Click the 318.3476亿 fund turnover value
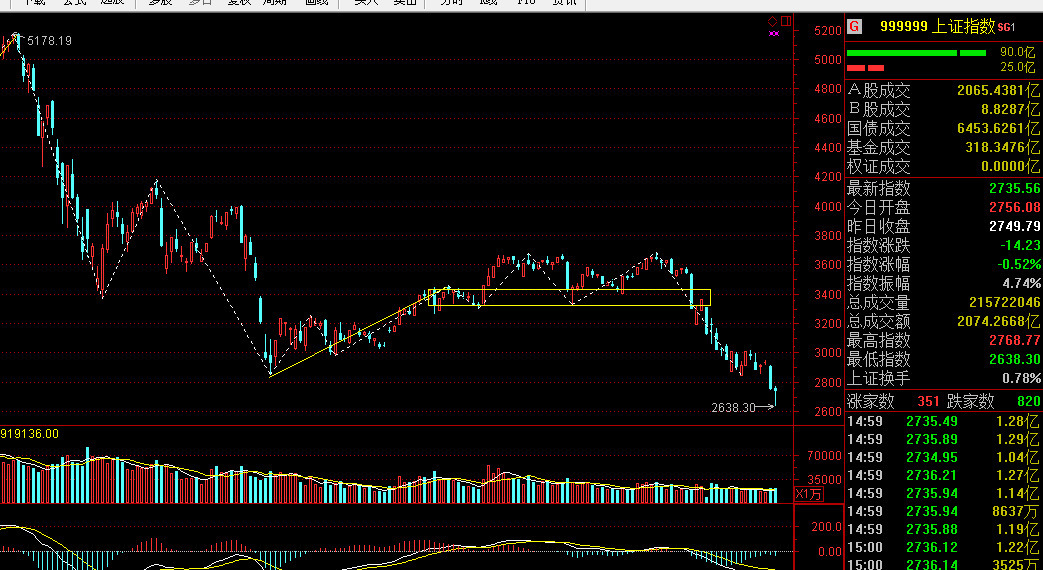This screenshot has height=570, width=1043. (x=1002, y=148)
